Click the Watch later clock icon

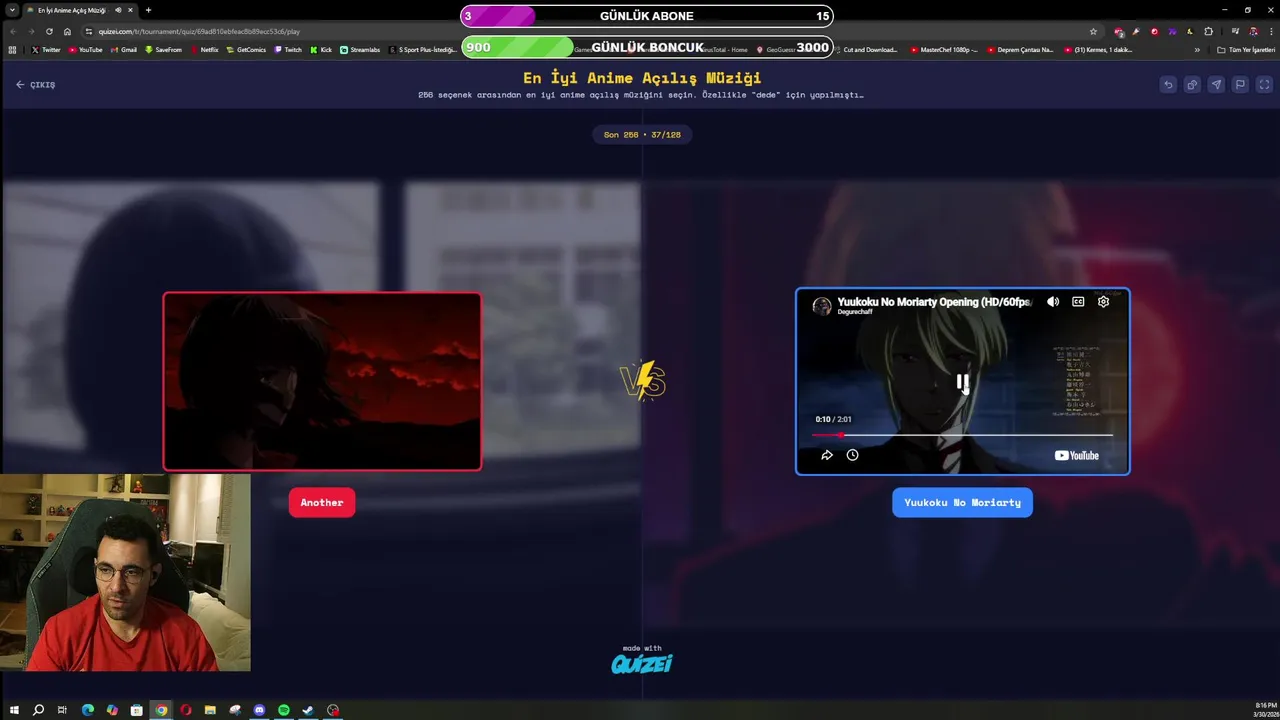pyautogui.click(x=852, y=455)
